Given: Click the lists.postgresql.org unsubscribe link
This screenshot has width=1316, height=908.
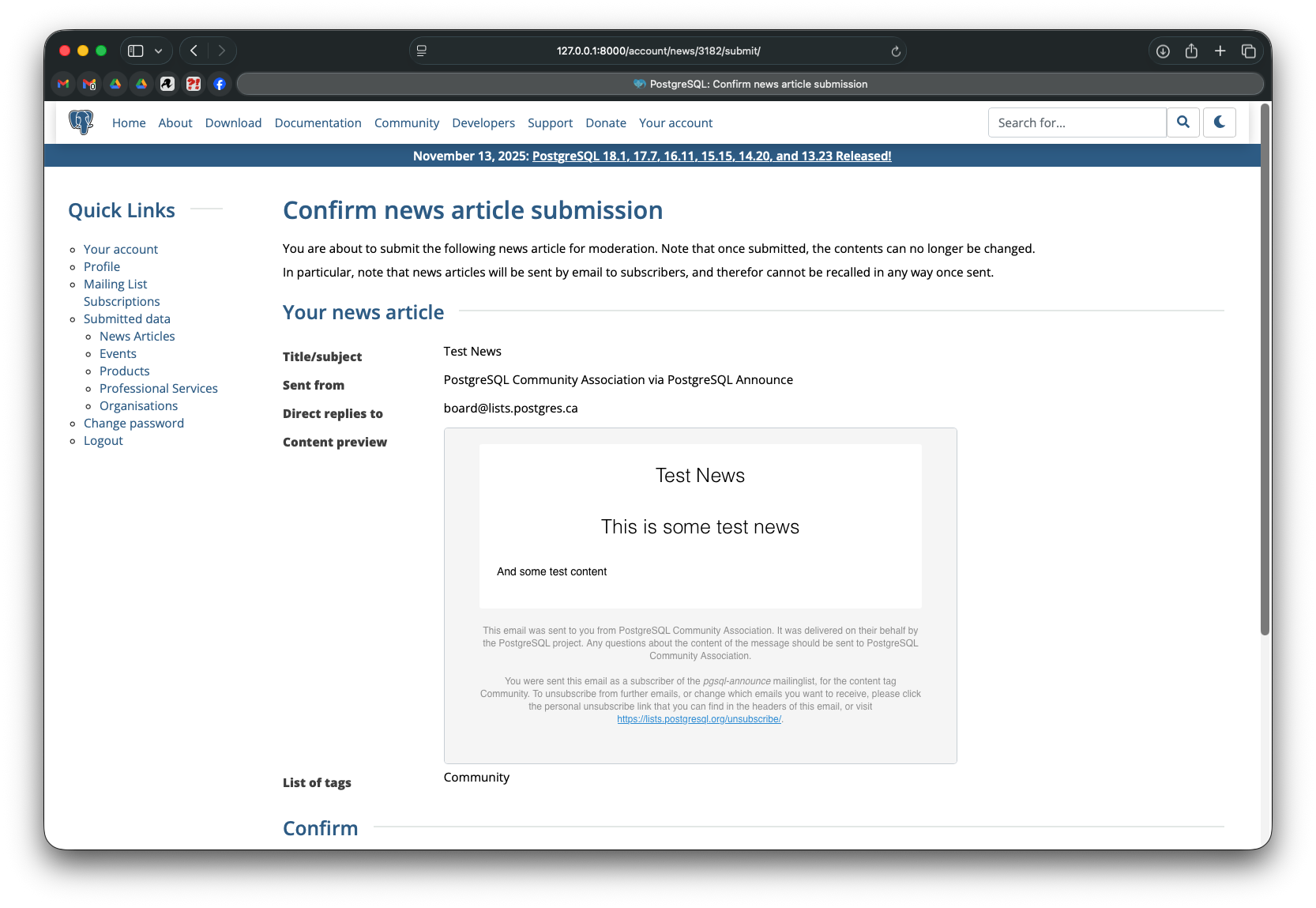Looking at the screenshot, I should pos(698,719).
